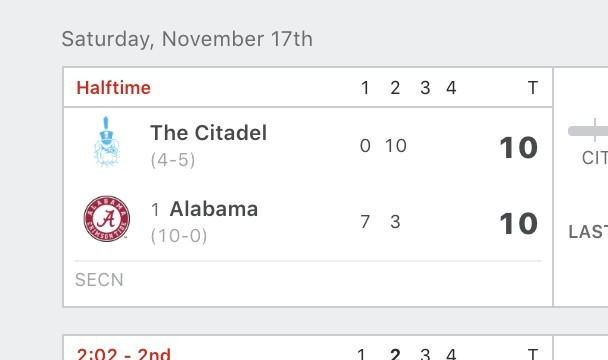Click the Saturday, November 17th date heading

187,39
